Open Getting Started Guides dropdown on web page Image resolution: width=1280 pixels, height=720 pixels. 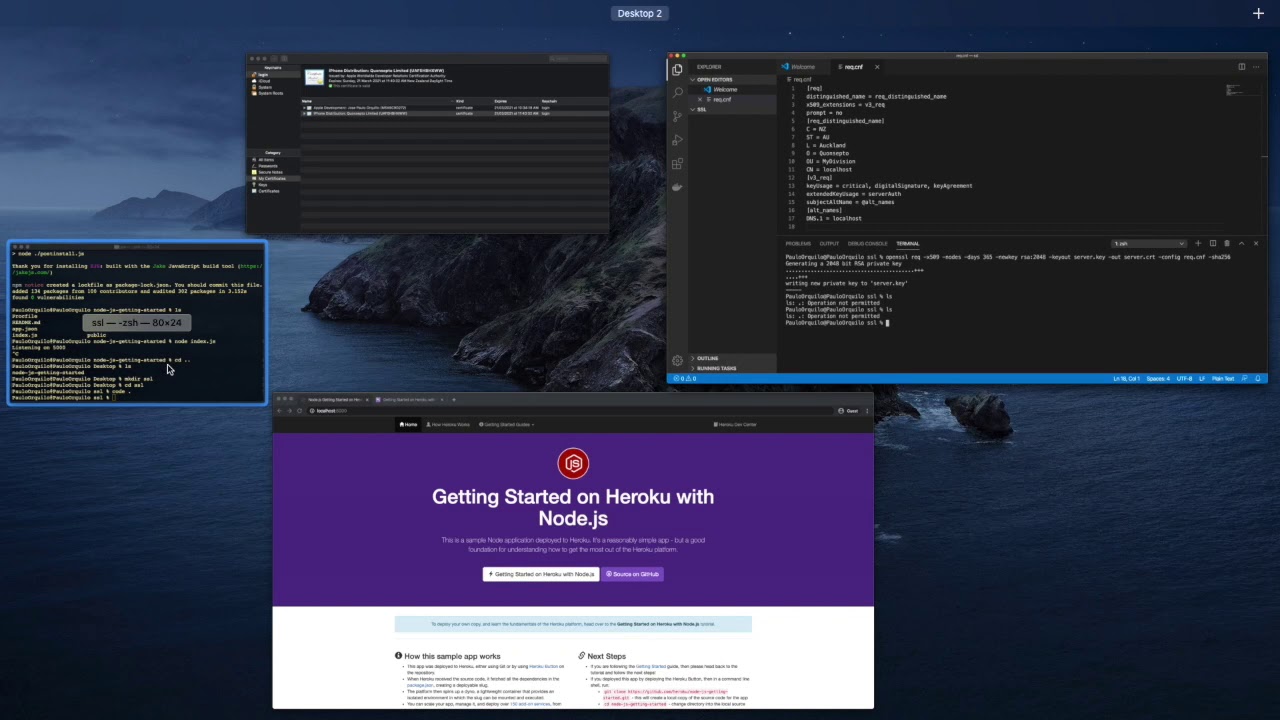pos(506,425)
